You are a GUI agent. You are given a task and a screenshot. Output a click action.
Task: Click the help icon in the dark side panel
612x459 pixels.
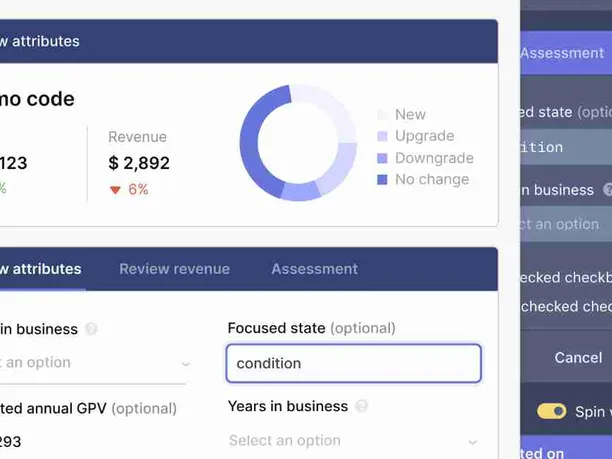[x=607, y=190]
